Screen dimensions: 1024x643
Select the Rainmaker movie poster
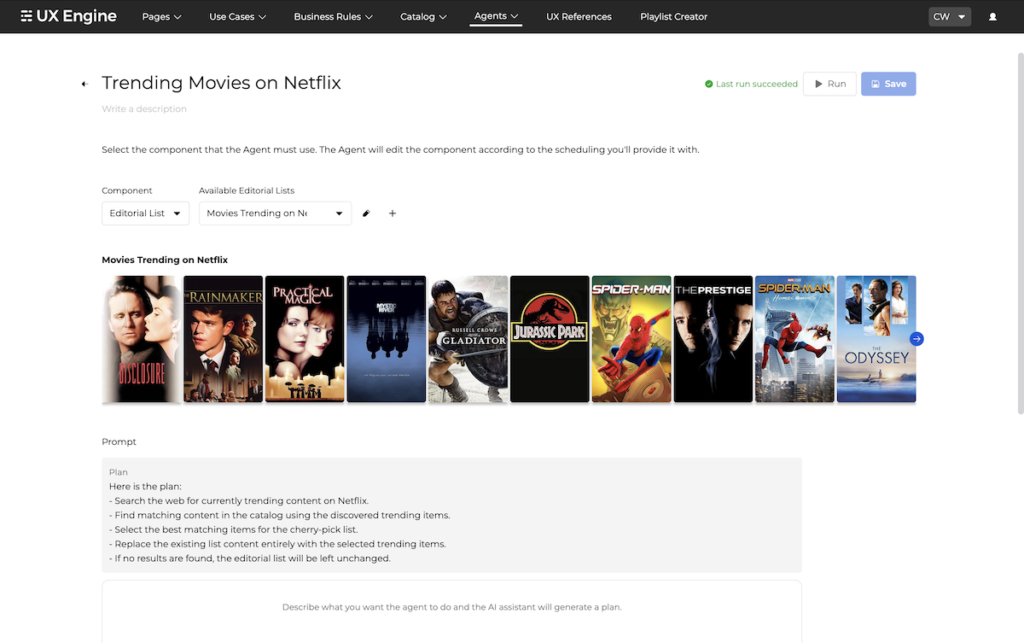(223, 339)
